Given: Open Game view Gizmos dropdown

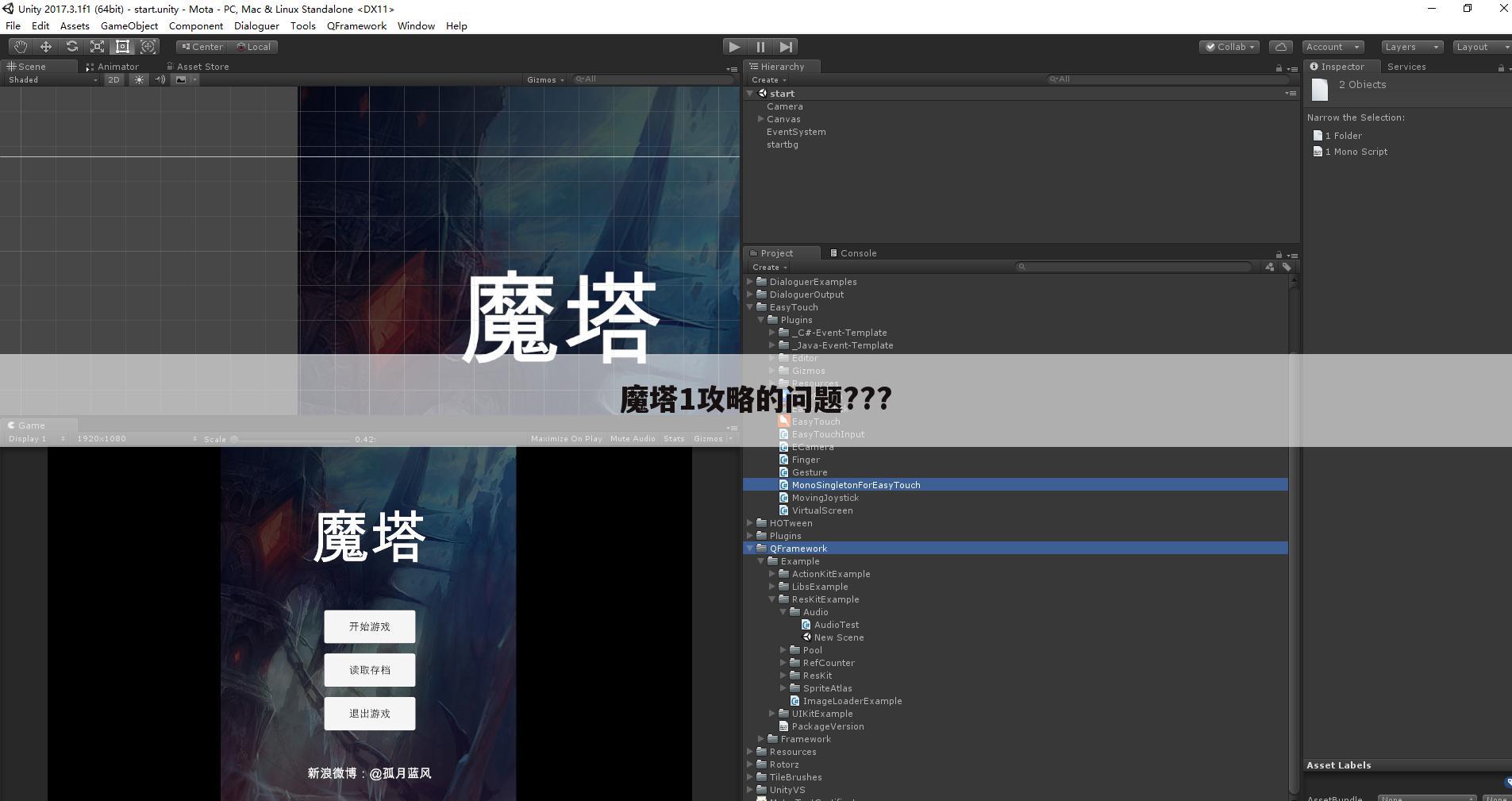Looking at the screenshot, I should [713, 439].
